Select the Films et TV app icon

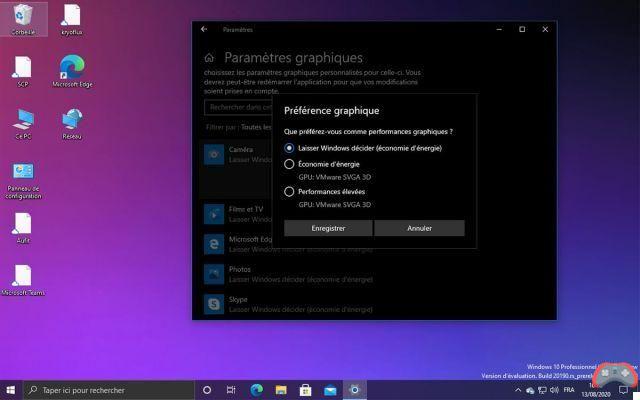tap(214, 214)
